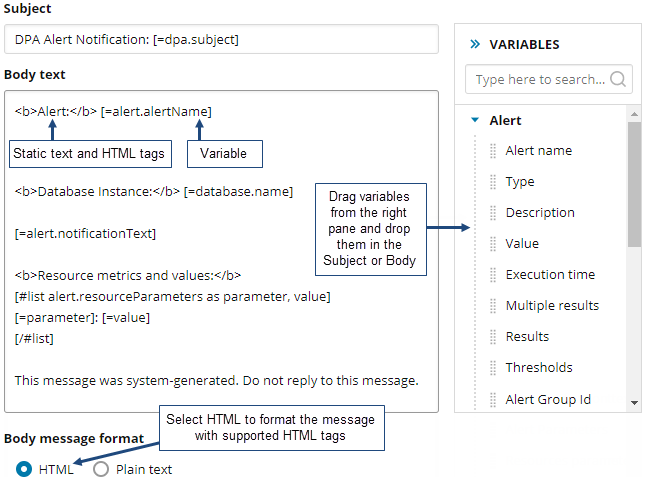
Task: Click drag handle beside Thresholds variable
Action: point(492,368)
